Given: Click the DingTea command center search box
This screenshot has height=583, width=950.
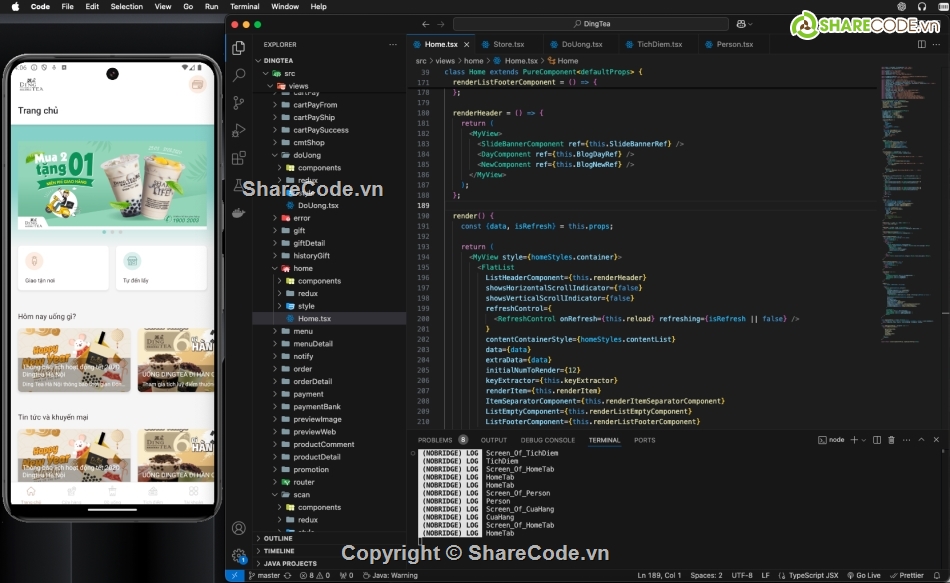Looking at the screenshot, I should pos(591,24).
